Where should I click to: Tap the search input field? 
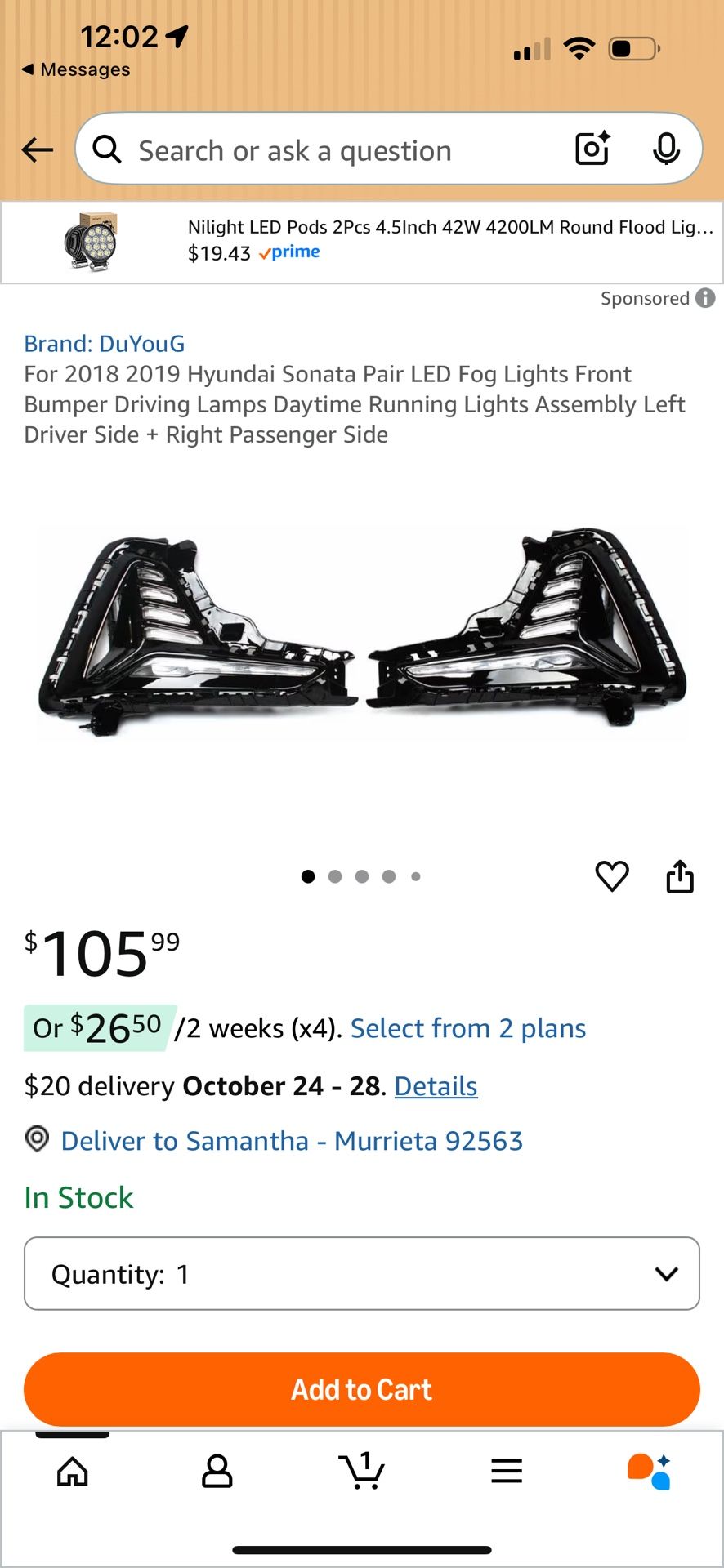coord(327,150)
